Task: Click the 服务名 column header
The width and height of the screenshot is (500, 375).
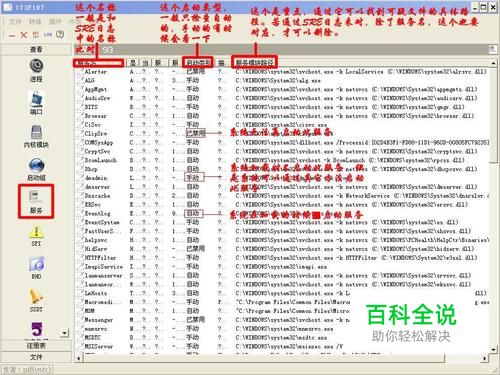Action: 99,63
